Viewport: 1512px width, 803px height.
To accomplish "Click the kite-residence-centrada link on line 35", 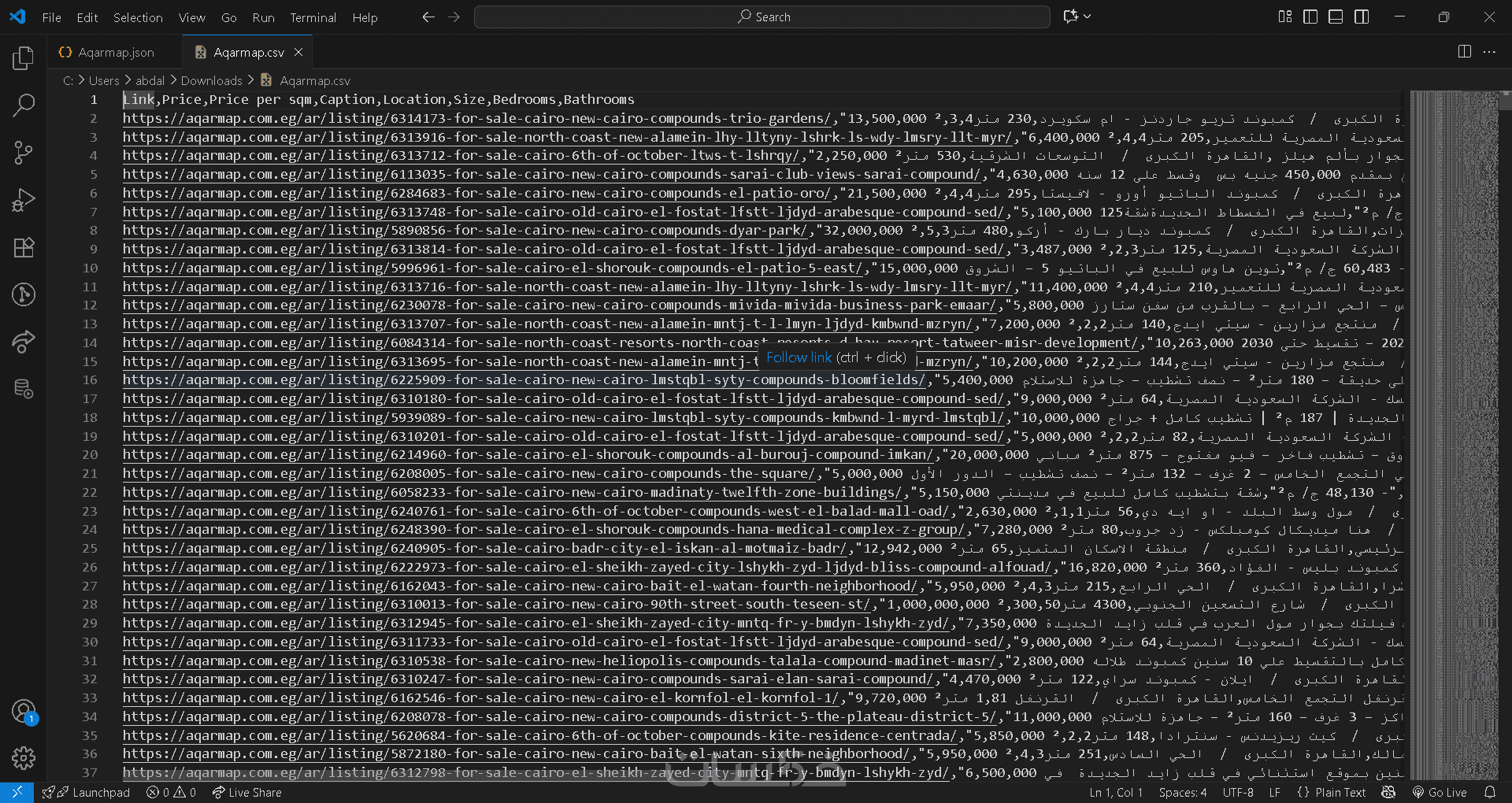I will pyautogui.click(x=540, y=736).
